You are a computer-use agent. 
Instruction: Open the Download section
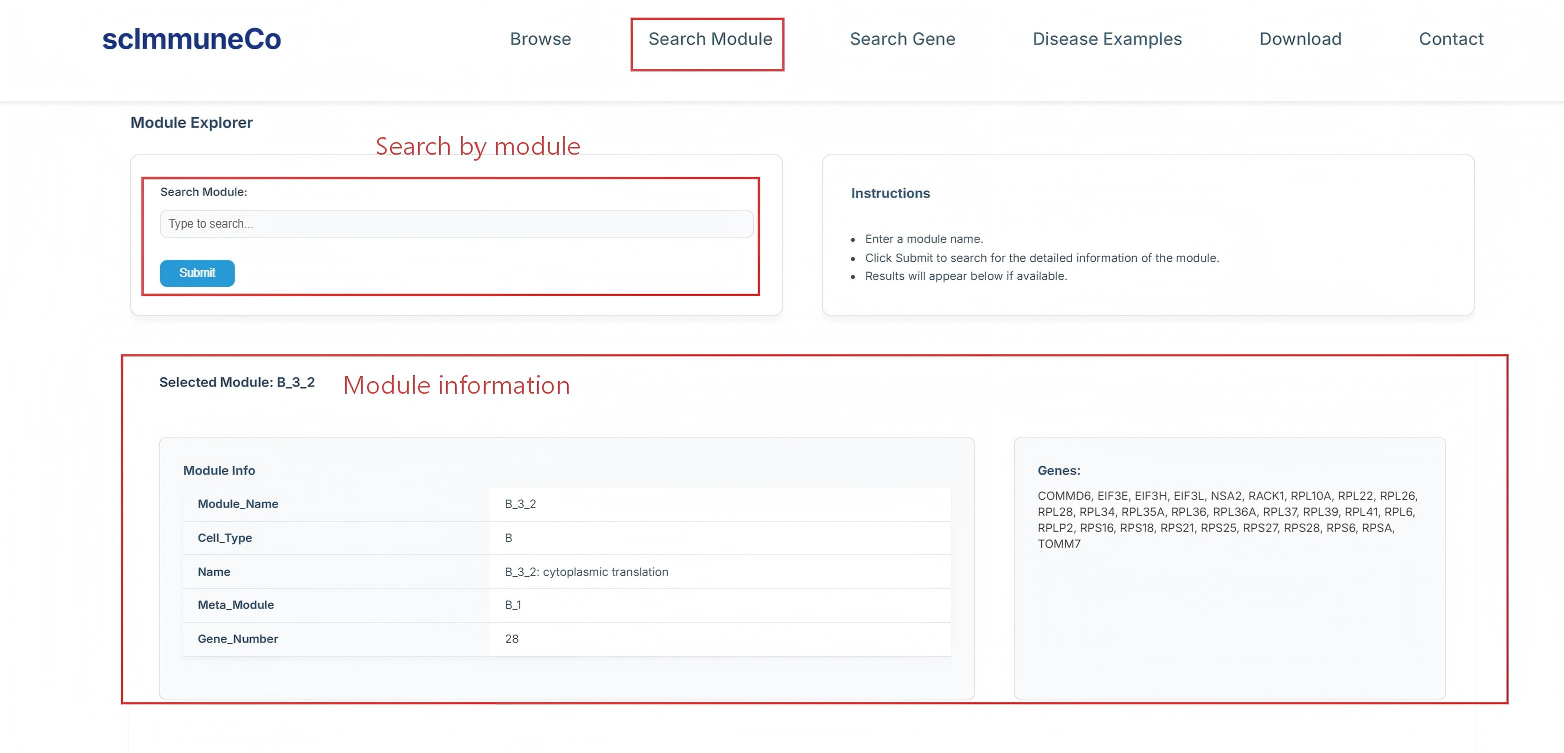[1300, 39]
